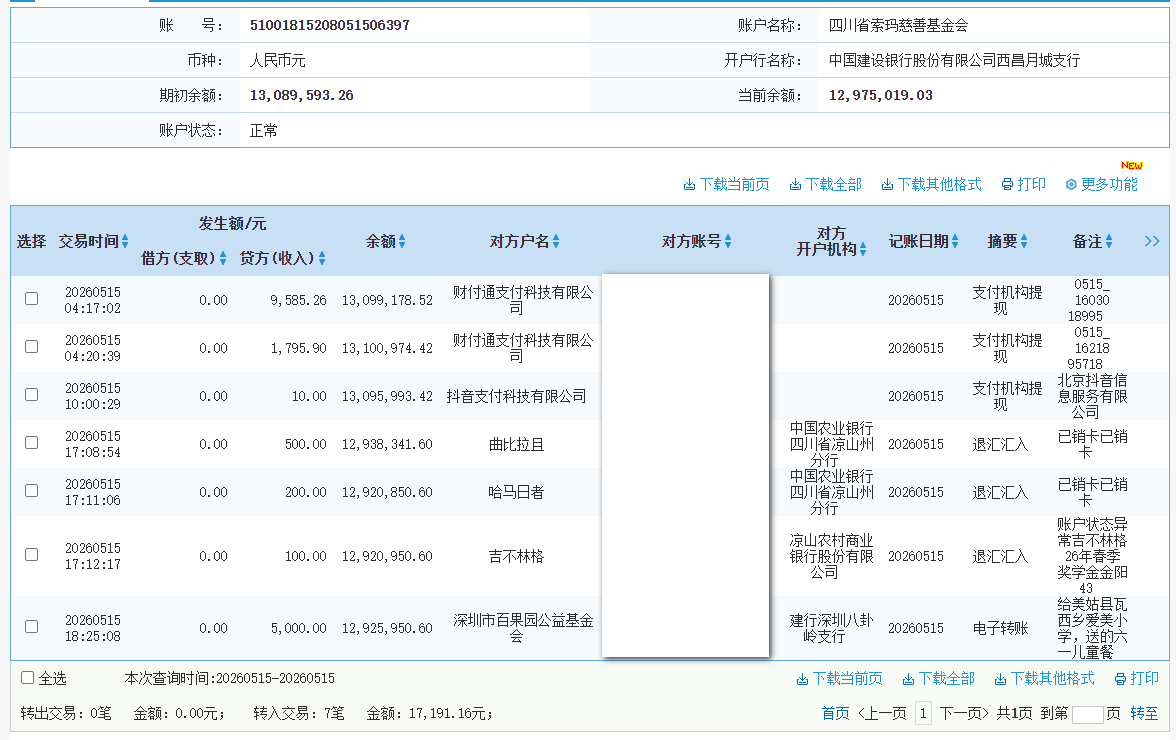Select the 17:08:54 transaction checkbox
This screenshot has height=740, width=1176.
point(32,442)
